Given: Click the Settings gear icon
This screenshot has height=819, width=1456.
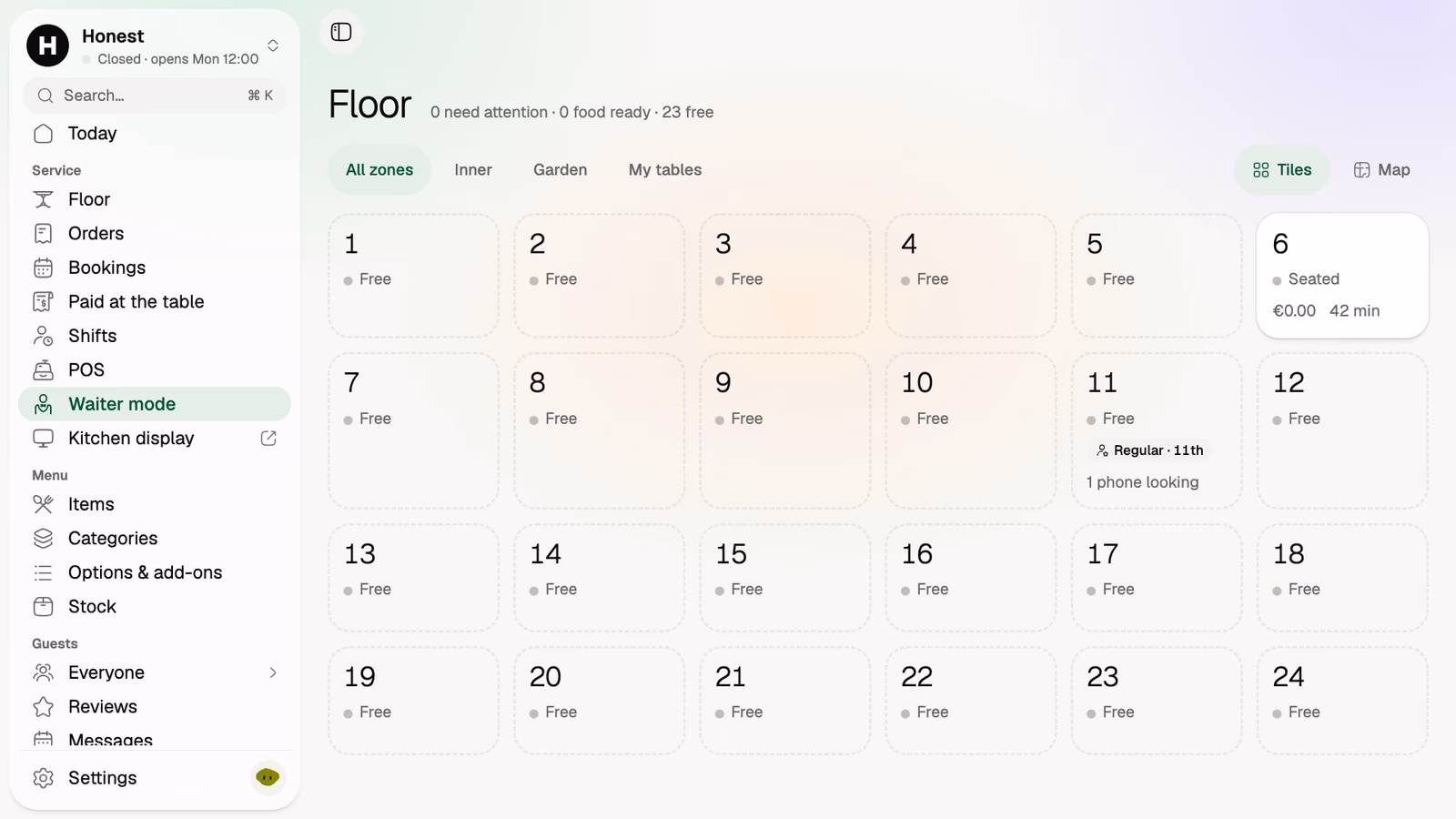Looking at the screenshot, I should point(43,778).
